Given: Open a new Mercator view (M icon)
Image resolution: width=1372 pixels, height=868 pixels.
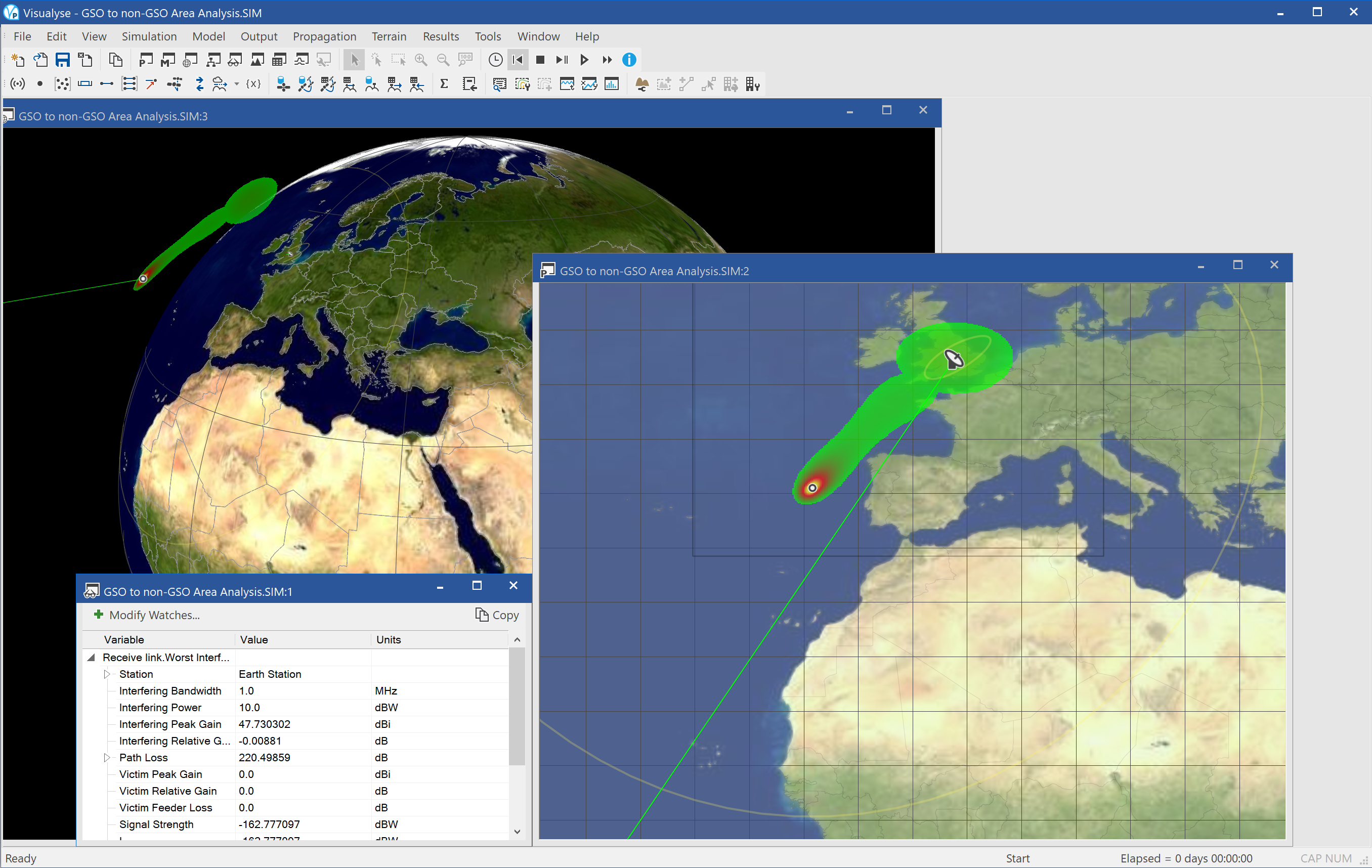Looking at the screenshot, I should coord(168,60).
